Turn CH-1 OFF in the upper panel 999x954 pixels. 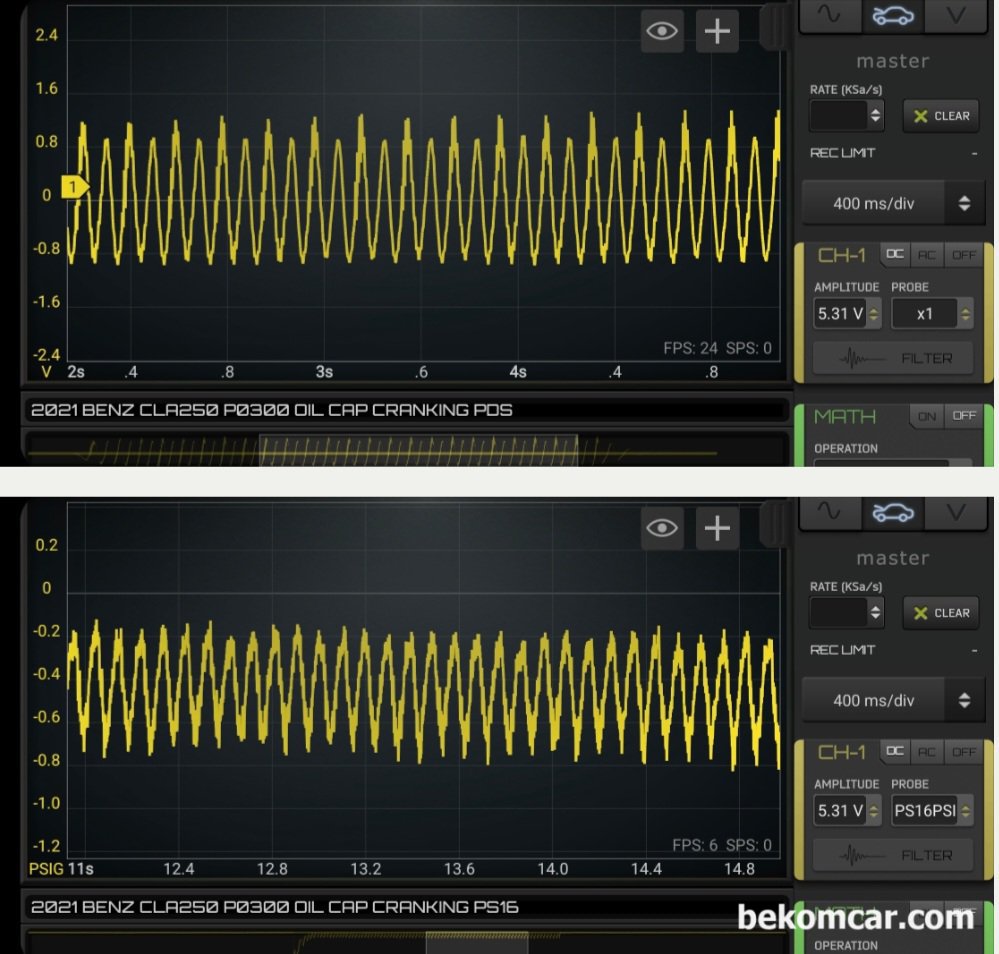963,255
